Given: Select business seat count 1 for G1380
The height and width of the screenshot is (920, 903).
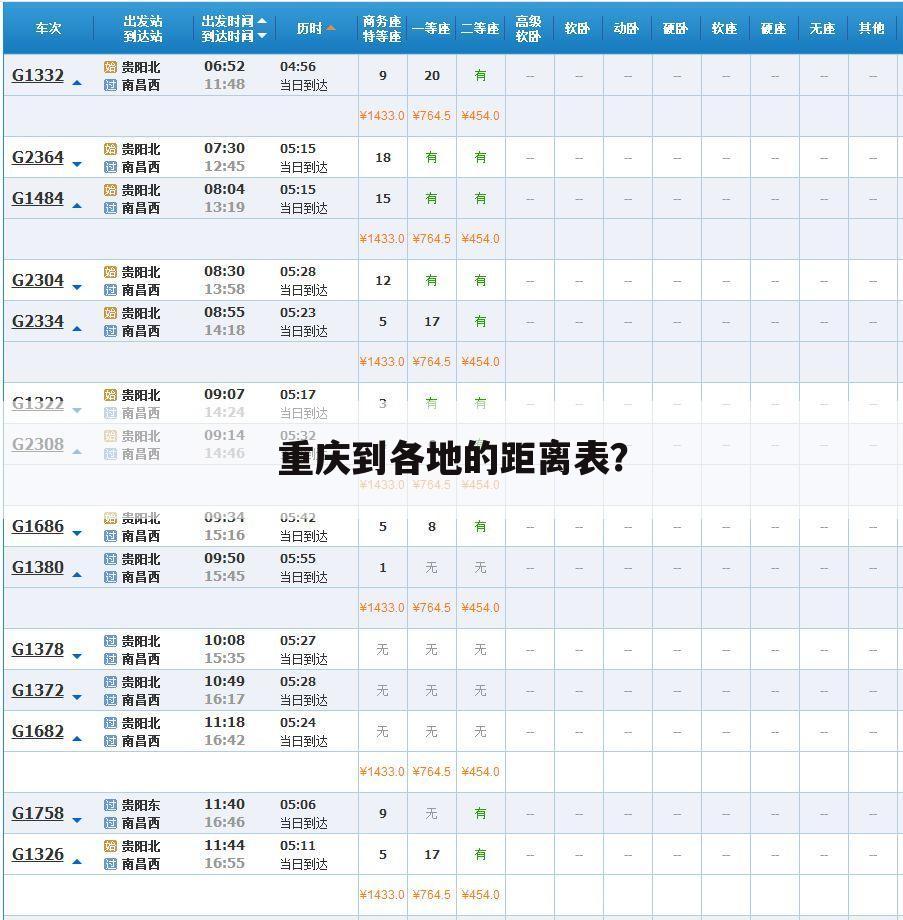Looking at the screenshot, I should [x=383, y=568].
